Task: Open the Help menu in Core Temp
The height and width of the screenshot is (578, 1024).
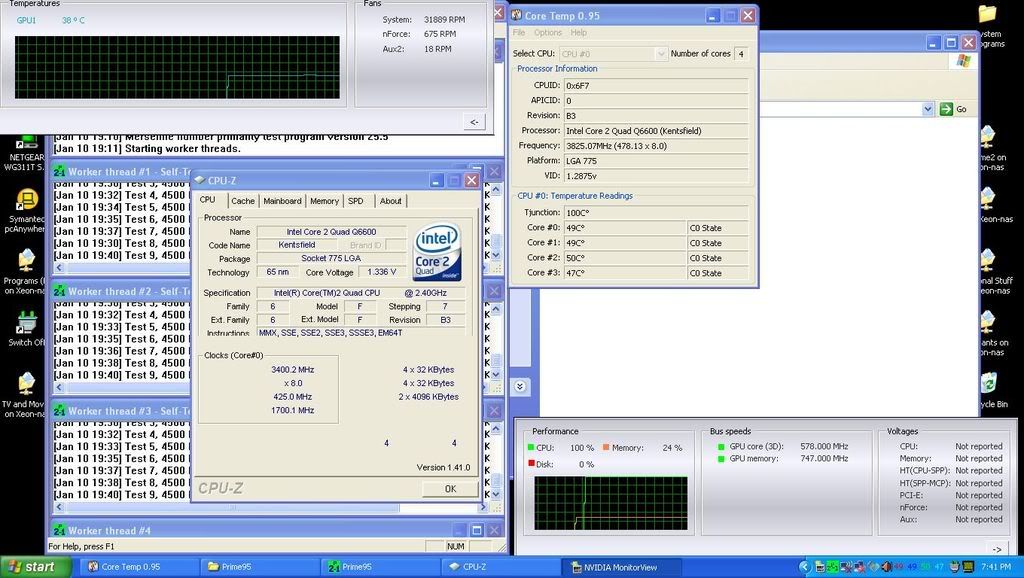Action: pyautogui.click(x=579, y=33)
